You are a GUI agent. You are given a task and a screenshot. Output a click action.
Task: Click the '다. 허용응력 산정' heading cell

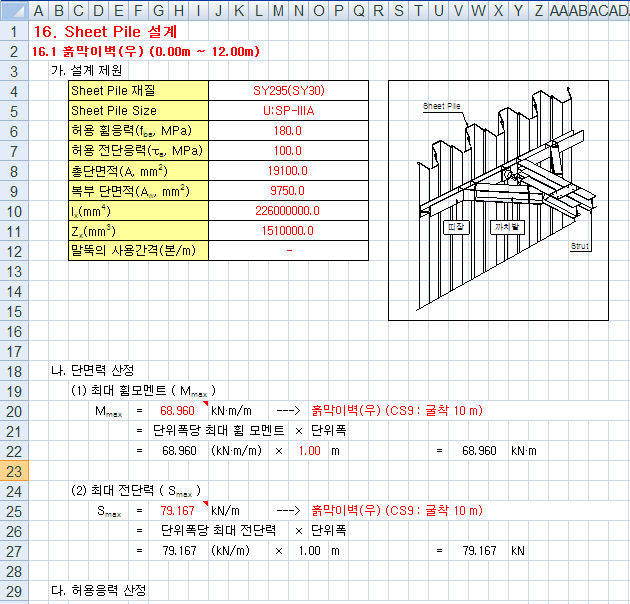98,591
